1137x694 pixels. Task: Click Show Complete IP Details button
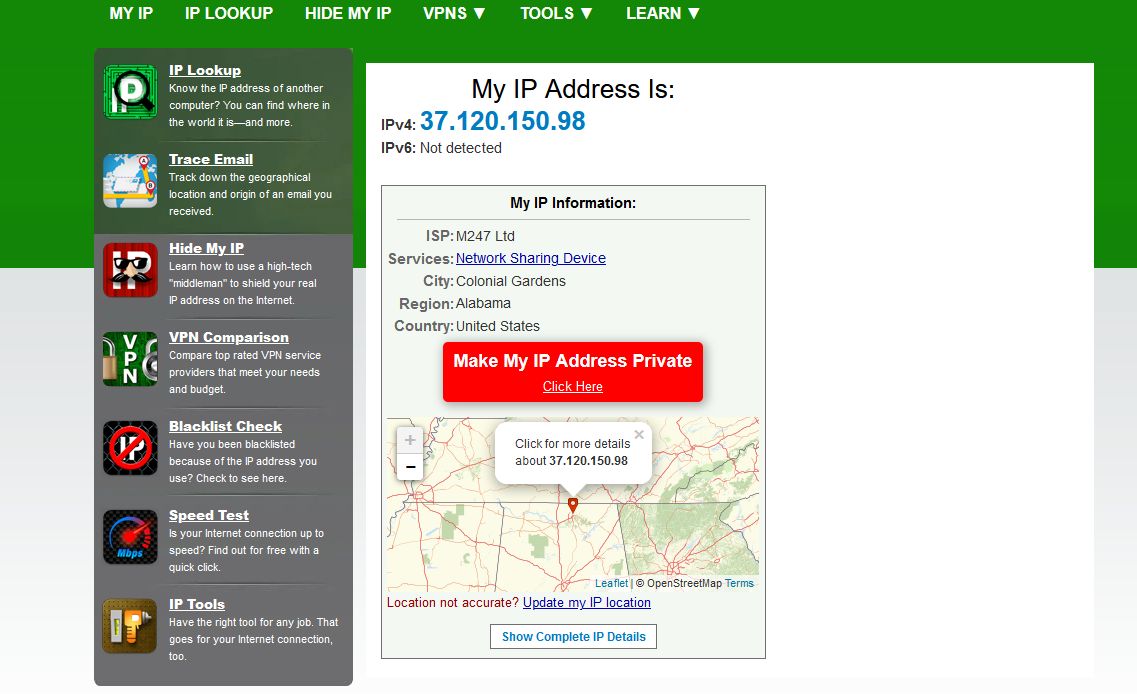573,637
